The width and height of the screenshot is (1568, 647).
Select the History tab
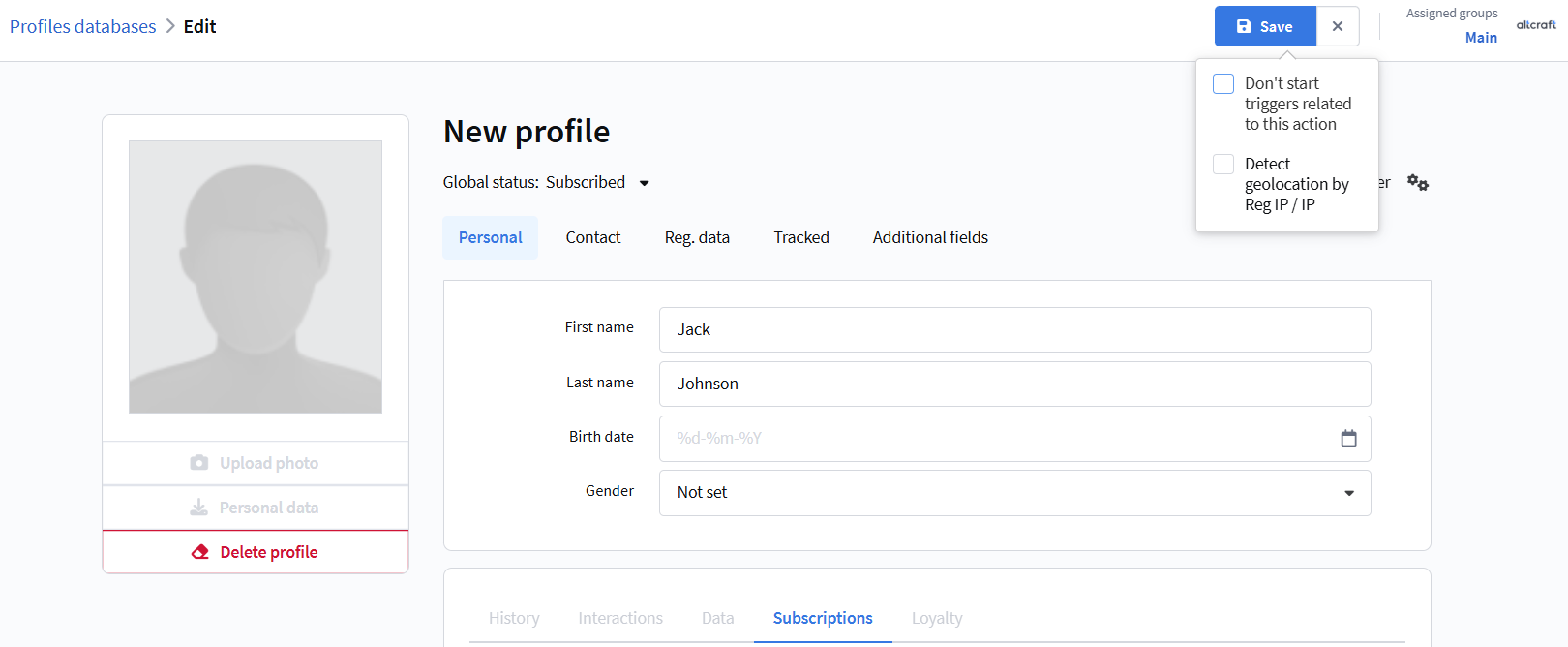[x=514, y=618]
